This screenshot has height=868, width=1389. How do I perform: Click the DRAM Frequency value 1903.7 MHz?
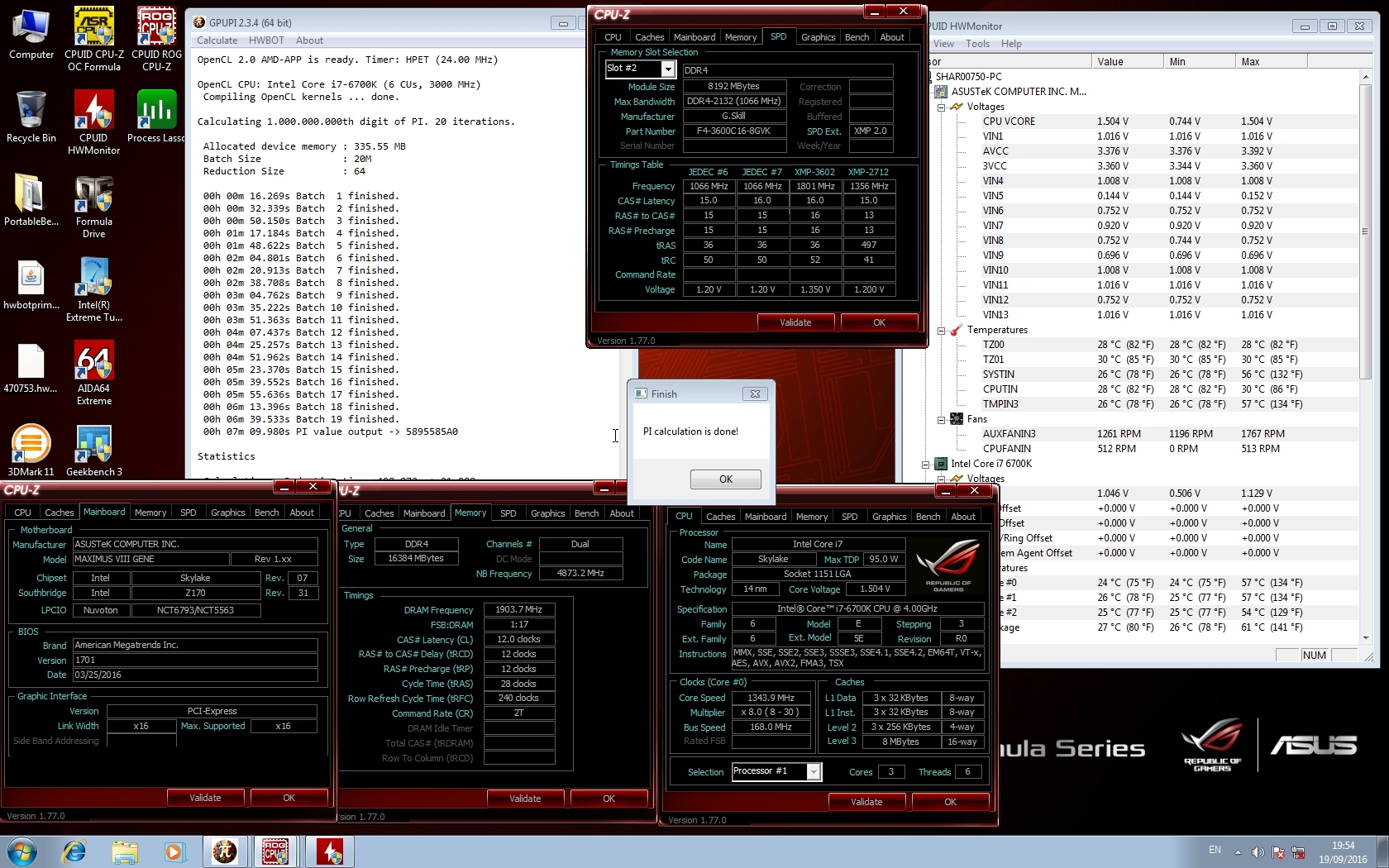point(518,610)
